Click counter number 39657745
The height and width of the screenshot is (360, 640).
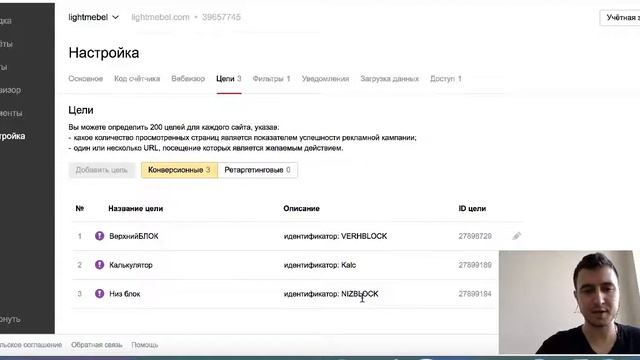(x=221, y=17)
